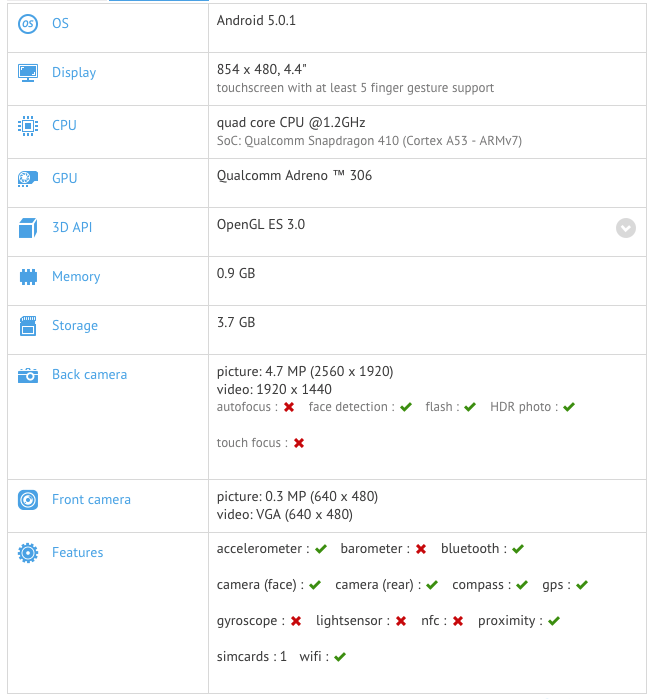Click the 3D API cube icon
The width and height of the screenshot is (655, 699).
click(x=27, y=228)
